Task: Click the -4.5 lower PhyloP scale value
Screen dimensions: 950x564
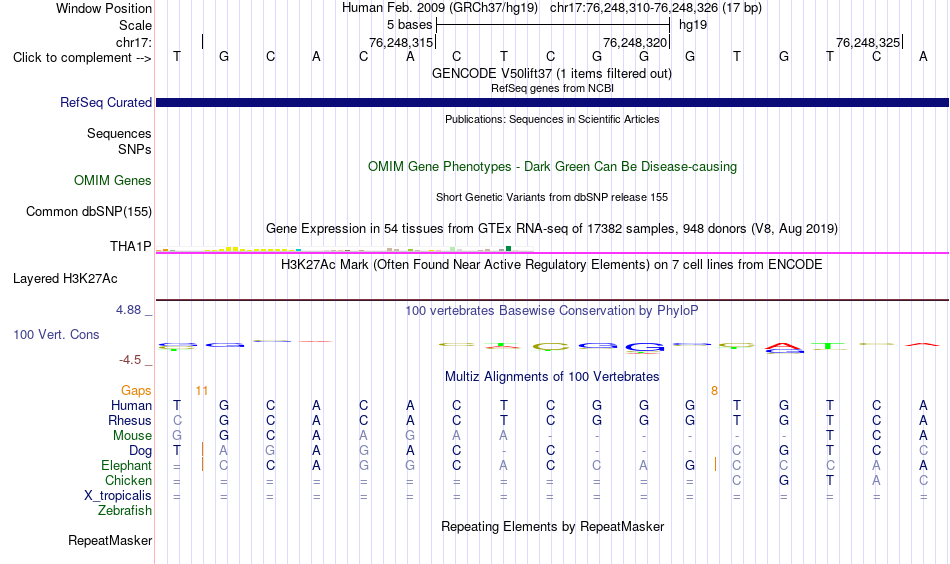Action: point(130,360)
